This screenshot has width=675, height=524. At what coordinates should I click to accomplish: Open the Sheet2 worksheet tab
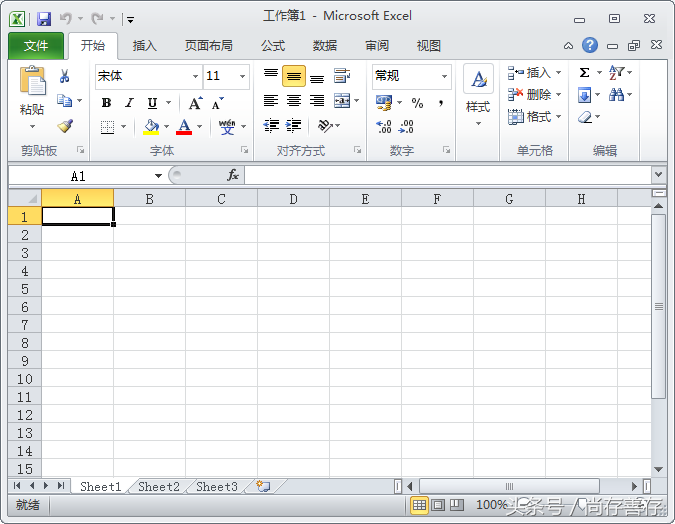tap(159, 487)
